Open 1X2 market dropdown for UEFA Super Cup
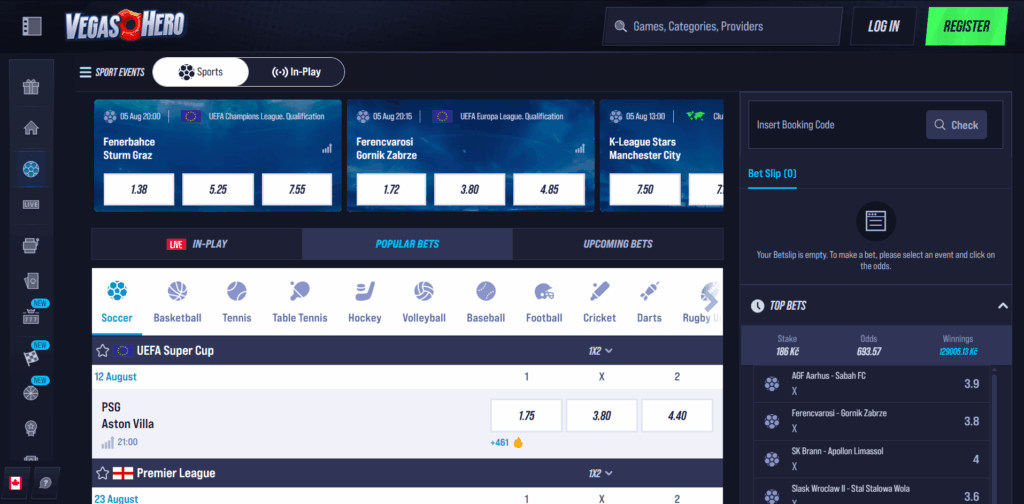This screenshot has width=1024, height=504. [x=600, y=351]
